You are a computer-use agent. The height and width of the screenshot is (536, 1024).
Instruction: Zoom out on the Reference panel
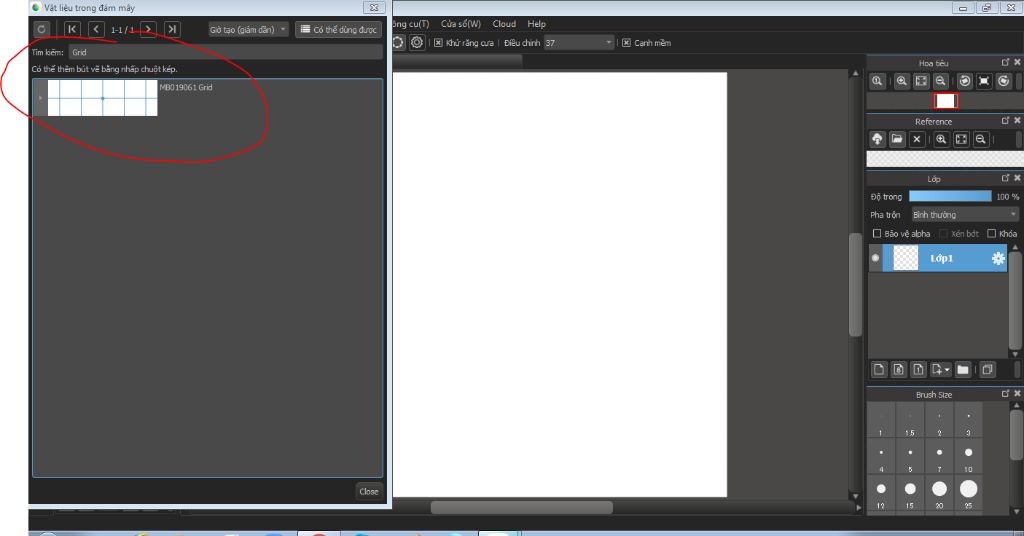click(980, 139)
